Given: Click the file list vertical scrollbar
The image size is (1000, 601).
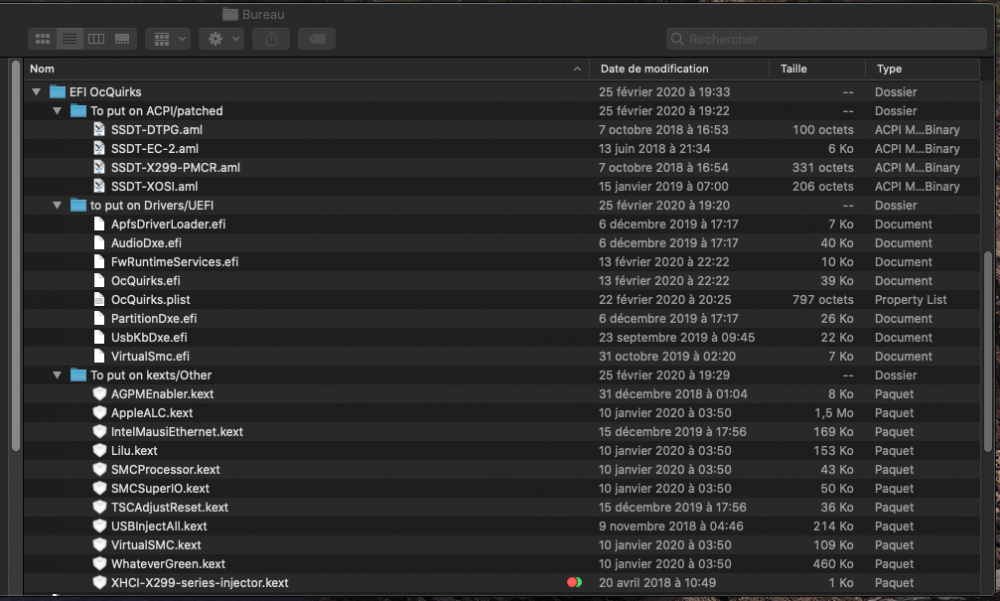Looking at the screenshot, I should click(x=988, y=351).
